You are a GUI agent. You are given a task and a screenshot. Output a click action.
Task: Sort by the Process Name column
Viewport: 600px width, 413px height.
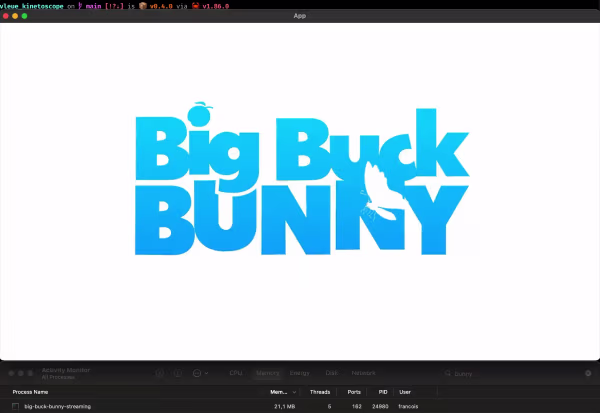pyautogui.click(x=30, y=392)
